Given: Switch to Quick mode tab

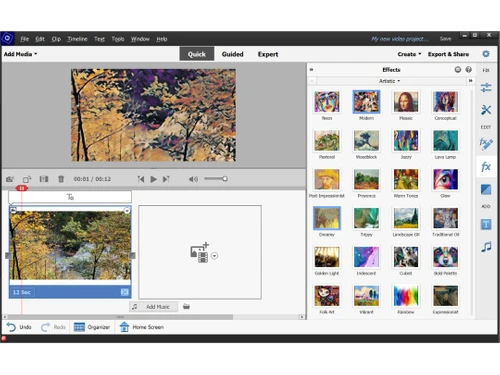Looking at the screenshot, I should point(197,54).
